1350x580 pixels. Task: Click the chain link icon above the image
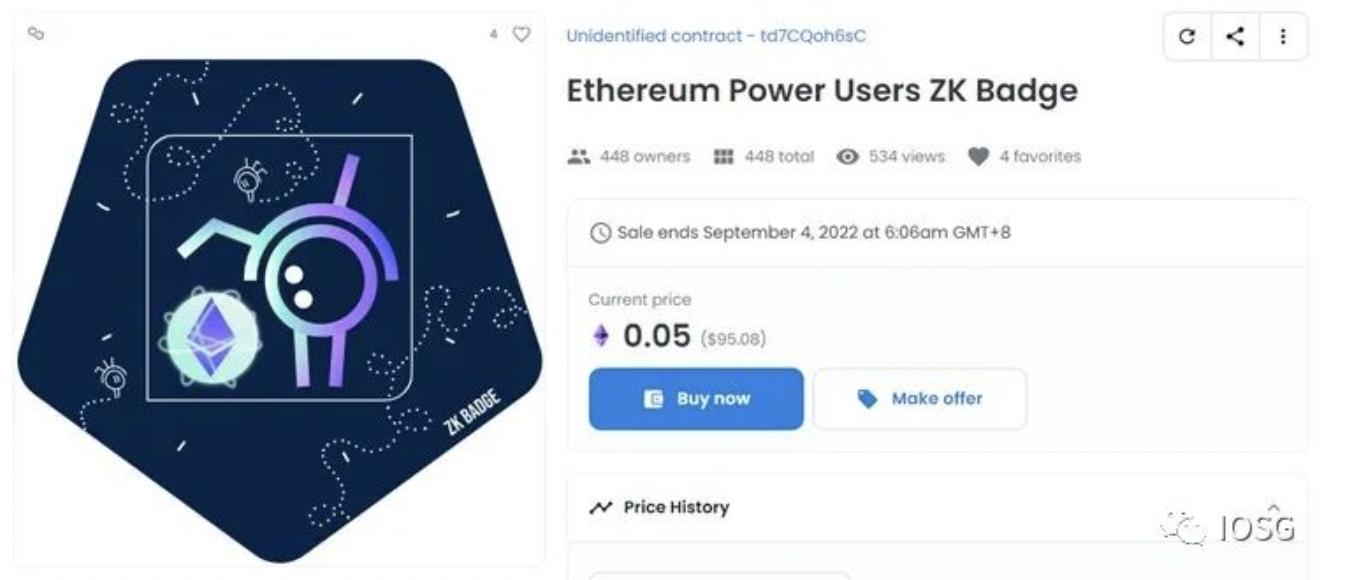(x=36, y=34)
